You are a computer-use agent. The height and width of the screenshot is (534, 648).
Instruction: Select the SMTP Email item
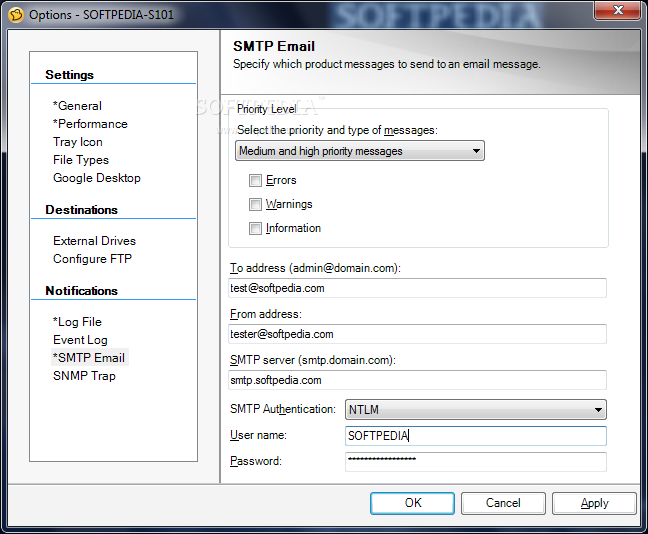point(90,358)
